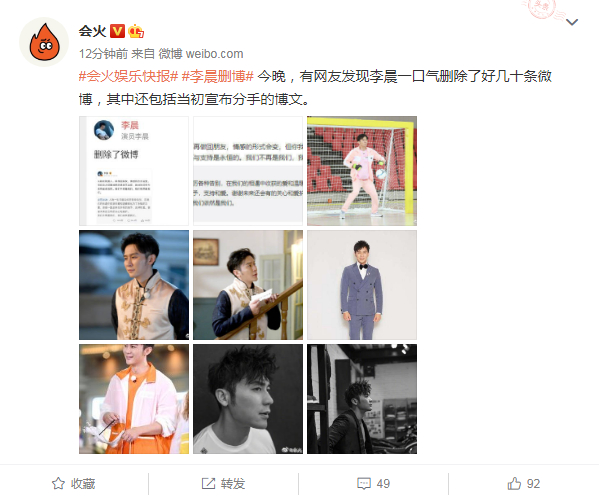Expand the post options chevron menu
Screen dimensions: 599x501
click(572, 22)
